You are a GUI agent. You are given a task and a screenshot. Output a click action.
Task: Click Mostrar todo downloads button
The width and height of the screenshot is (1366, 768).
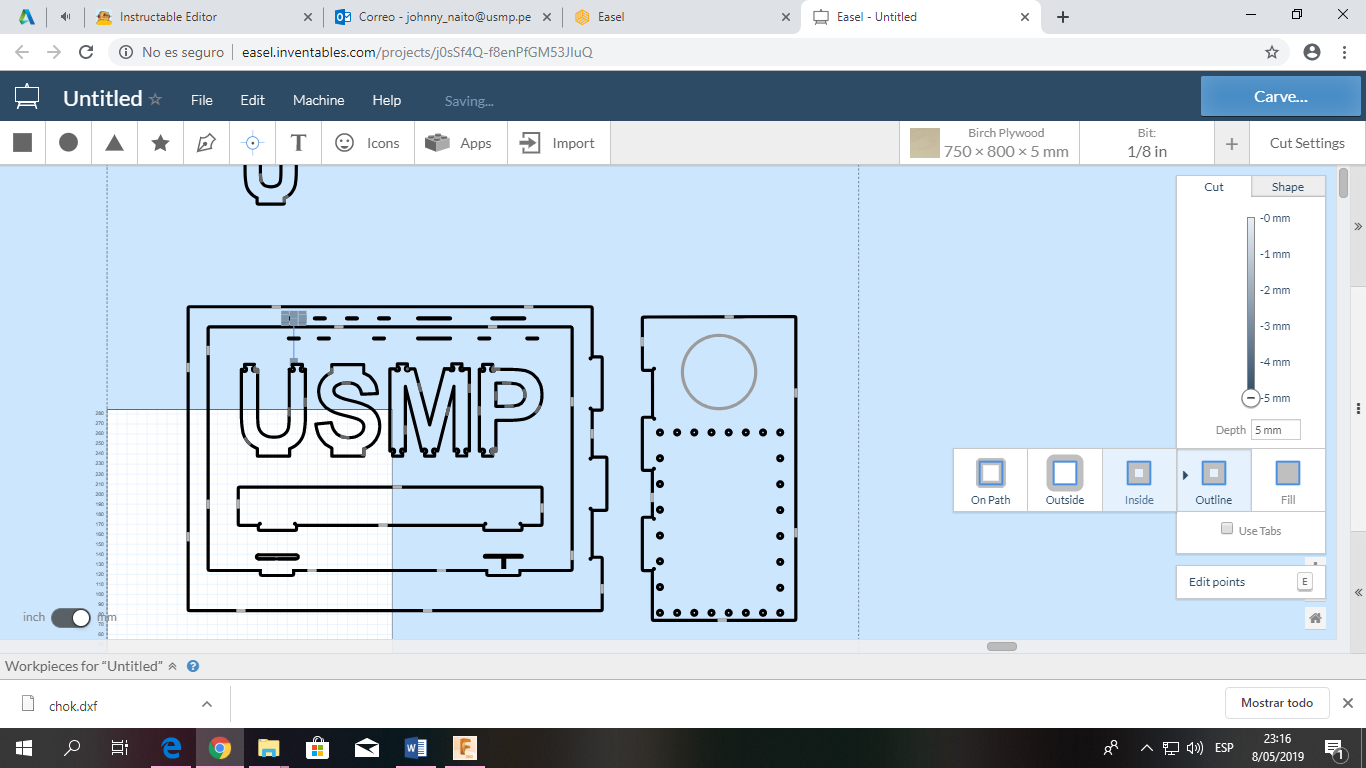coord(1277,703)
